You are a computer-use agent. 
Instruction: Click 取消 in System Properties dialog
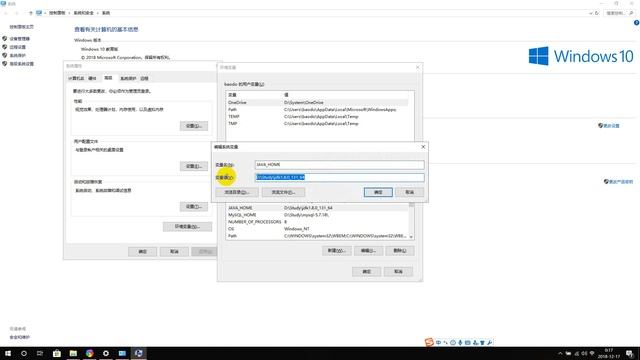coord(174,251)
